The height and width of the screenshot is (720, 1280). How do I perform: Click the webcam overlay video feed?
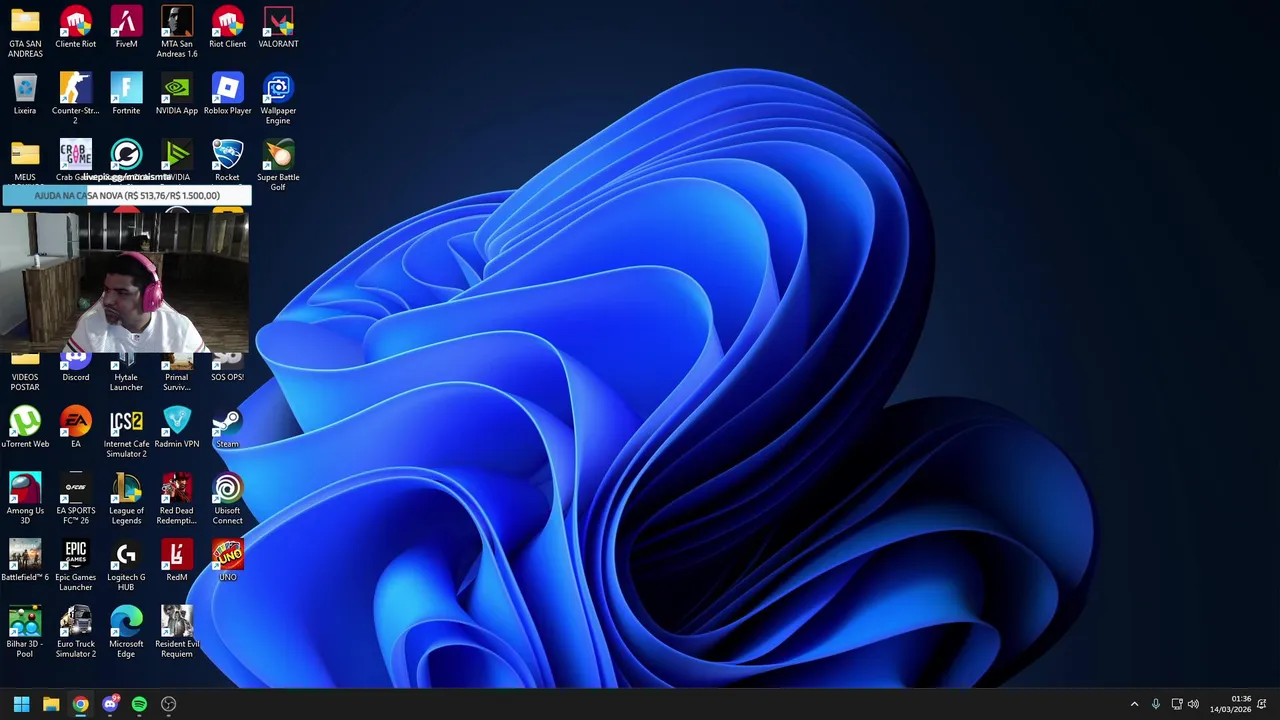(125, 280)
